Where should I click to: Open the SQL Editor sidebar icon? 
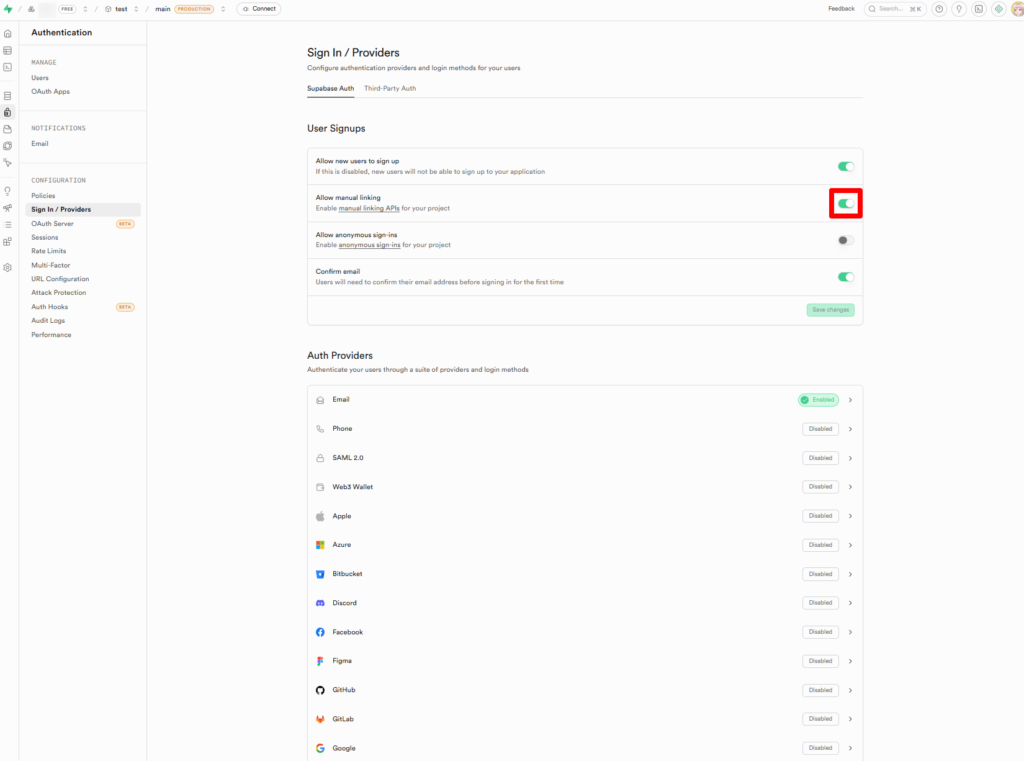pyautogui.click(x=8, y=67)
